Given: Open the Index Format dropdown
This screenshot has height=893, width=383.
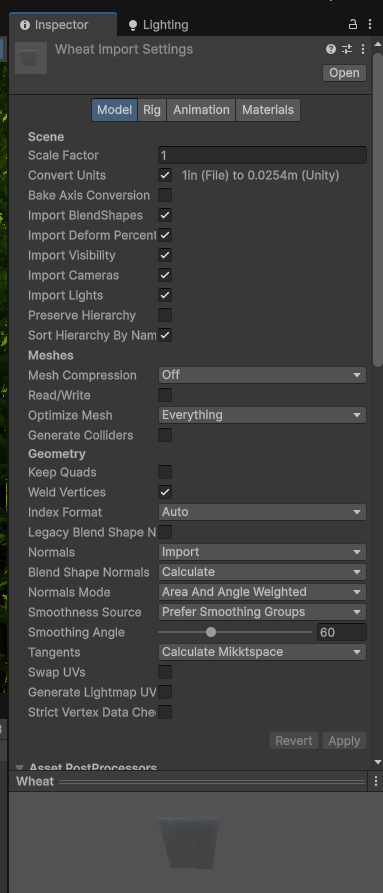Looking at the screenshot, I should (x=262, y=512).
